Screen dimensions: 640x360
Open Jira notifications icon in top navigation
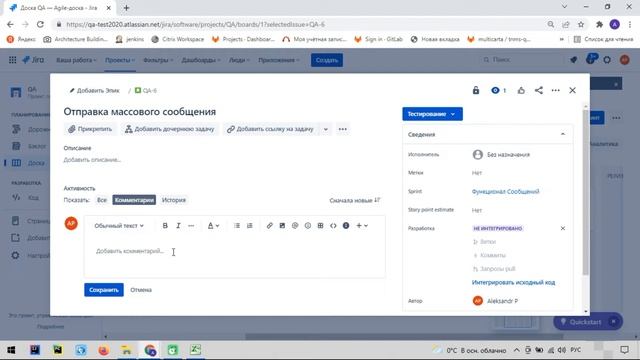(x=573, y=60)
